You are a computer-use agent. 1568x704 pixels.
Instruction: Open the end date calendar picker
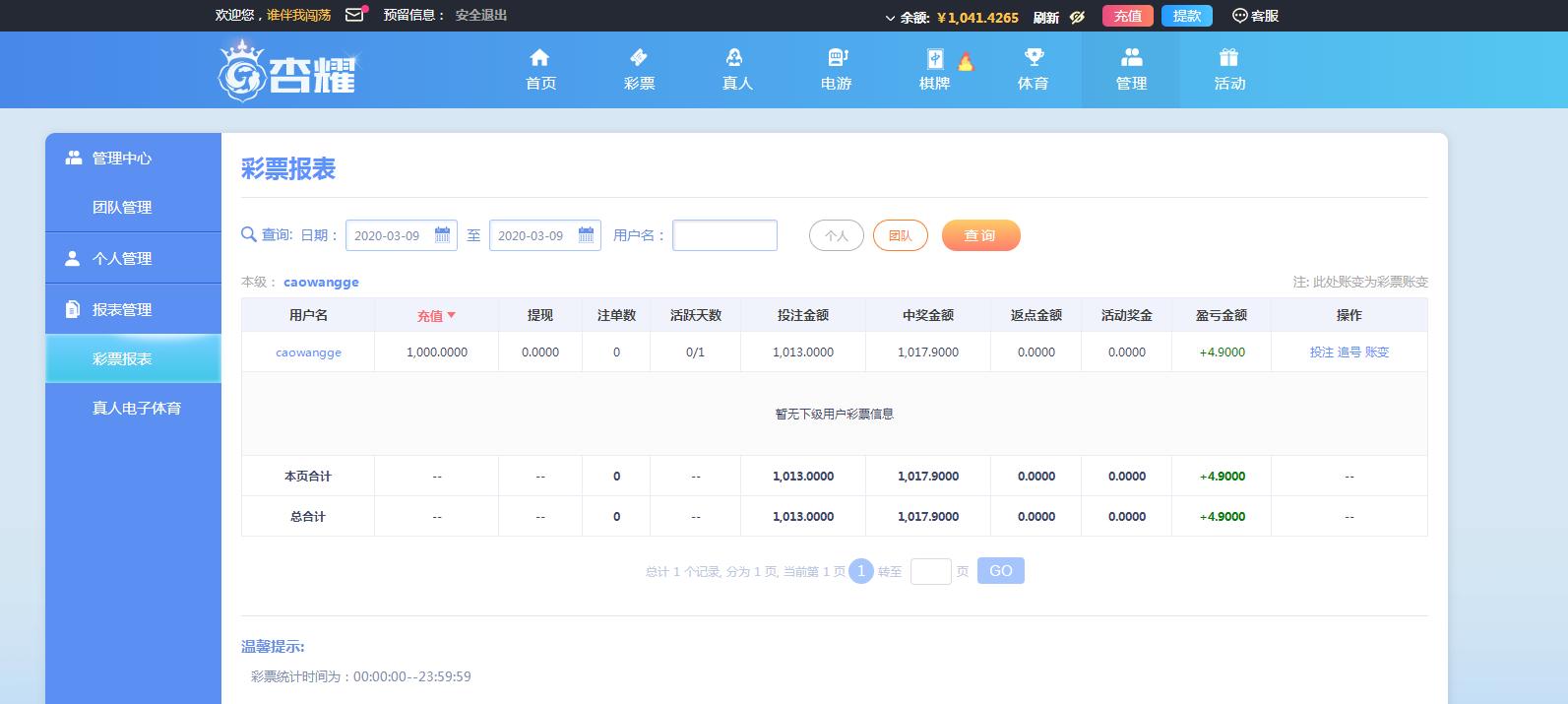click(x=586, y=235)
